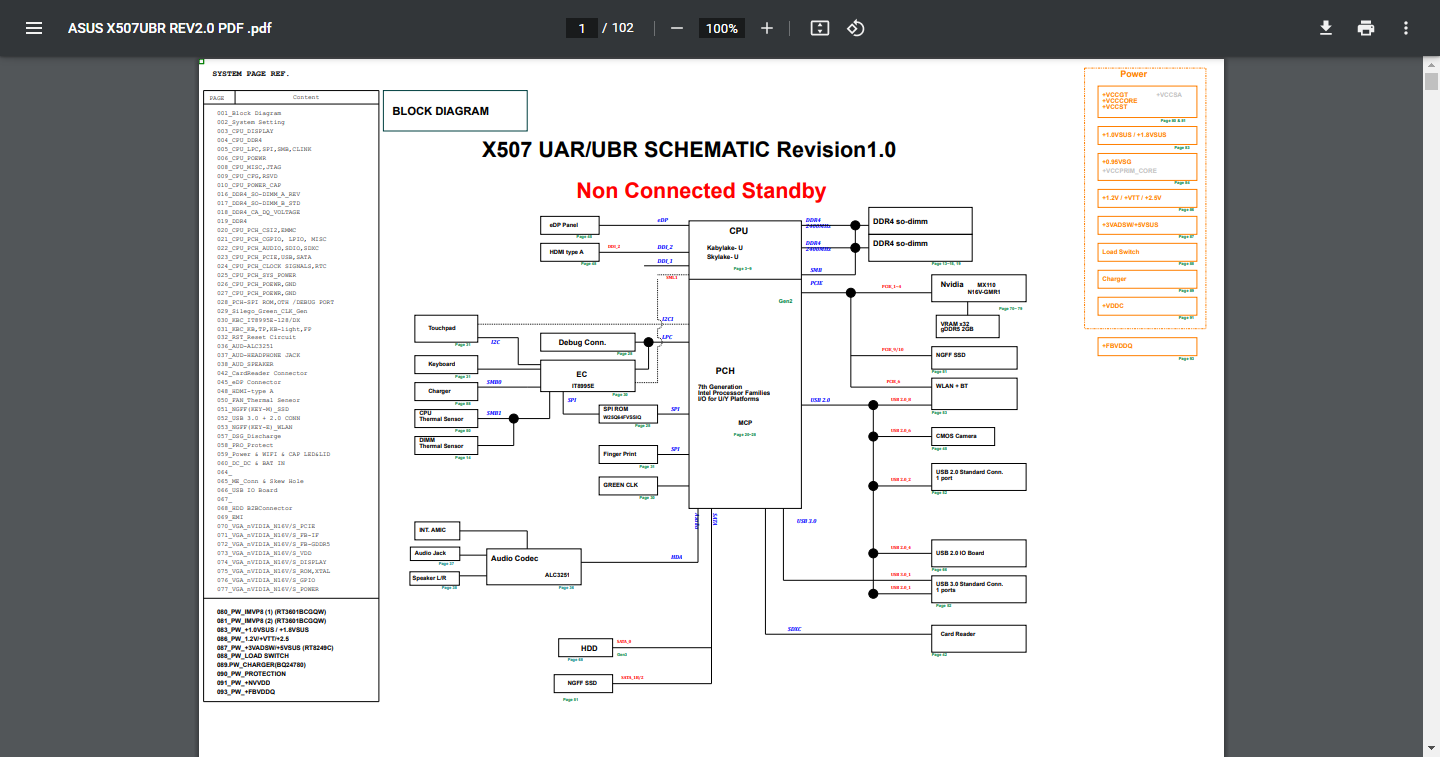Click the X507 UAR/UBR SCHEMATIC heading
Screen dimensions: 1440x757
pyautogui.click(x=689, y=150)
